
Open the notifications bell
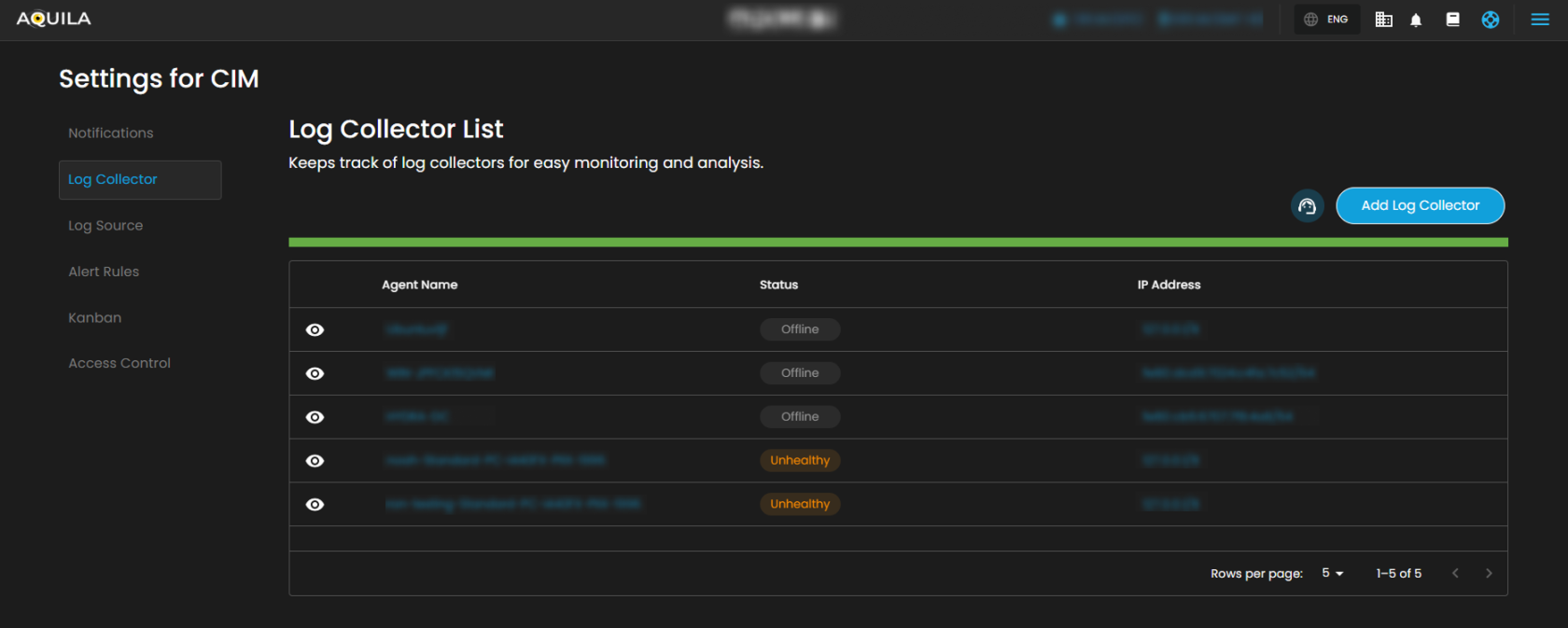tap(1416, 20)
